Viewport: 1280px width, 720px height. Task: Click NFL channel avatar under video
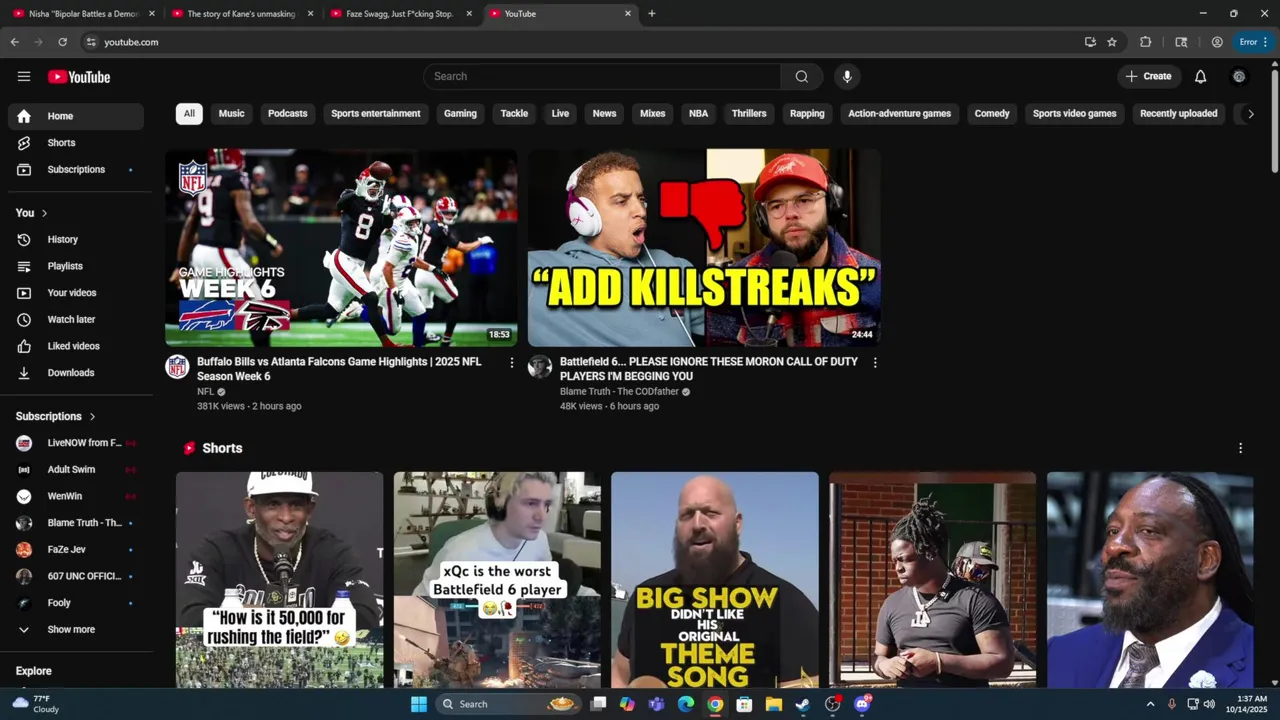click(x=177, y=366)
